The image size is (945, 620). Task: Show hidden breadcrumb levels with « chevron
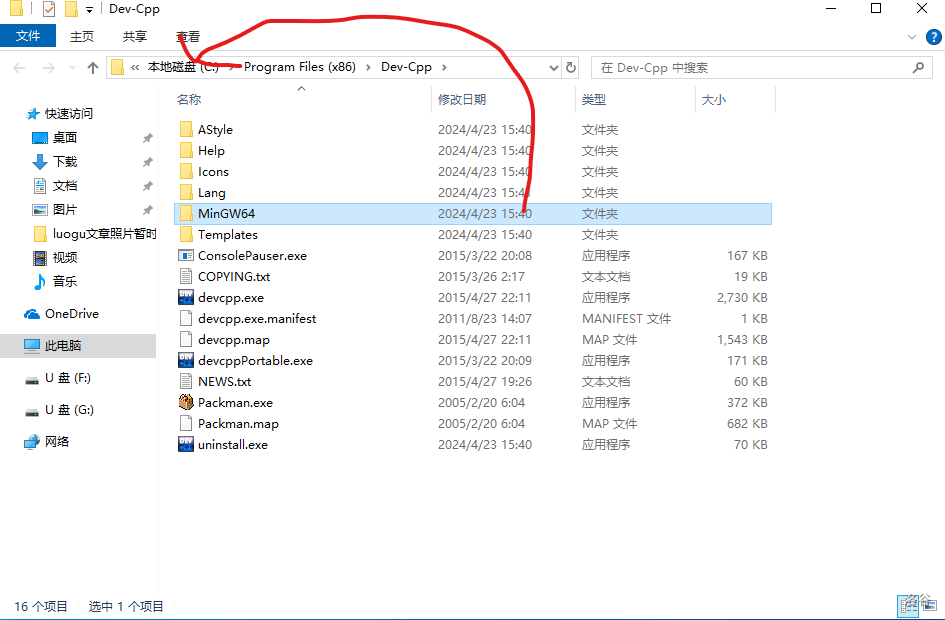click(x=135, y=67)
